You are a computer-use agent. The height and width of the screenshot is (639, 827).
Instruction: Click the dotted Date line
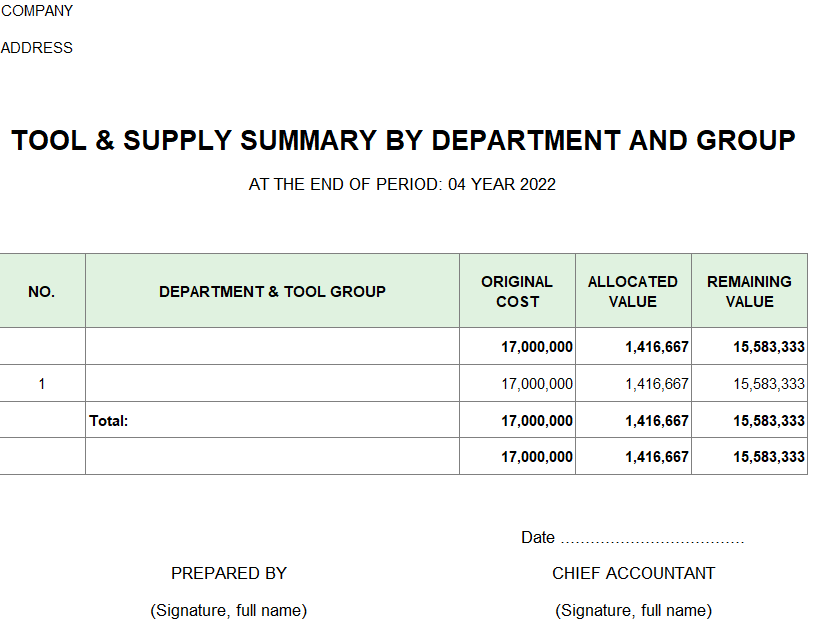pyautogui.click(x=652, y=538)
